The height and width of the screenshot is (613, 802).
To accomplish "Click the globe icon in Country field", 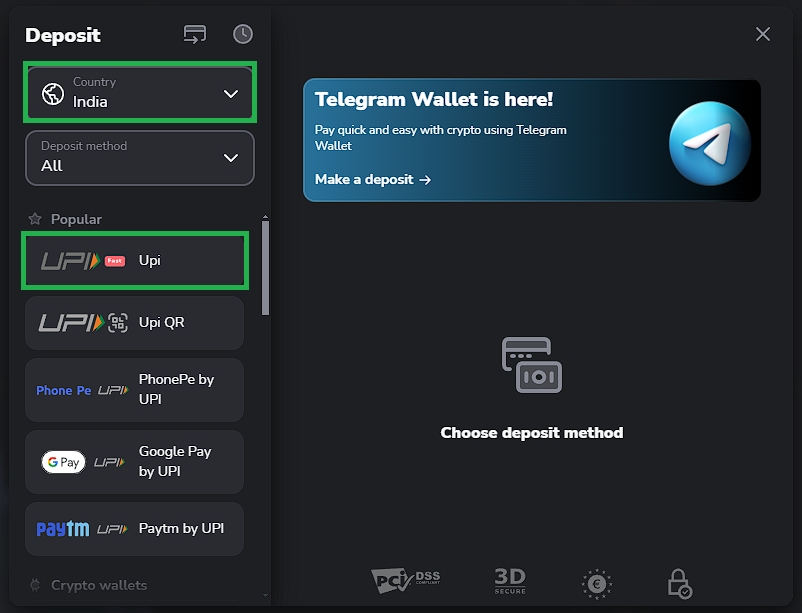I will 52,94.
